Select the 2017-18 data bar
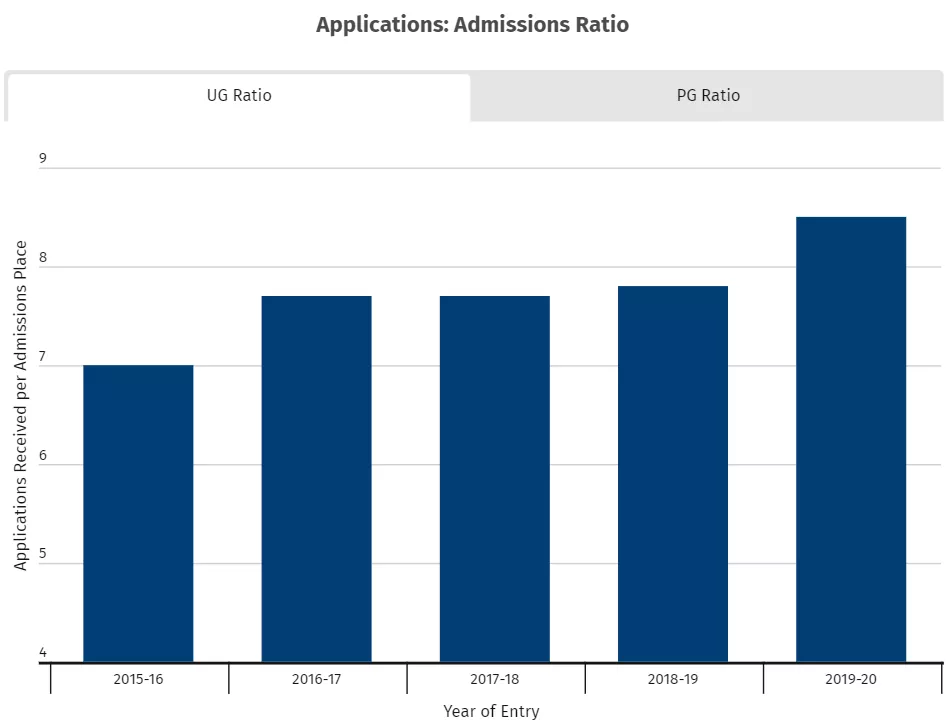The width and height of the screenshot is (952, 720). [494, 479]
